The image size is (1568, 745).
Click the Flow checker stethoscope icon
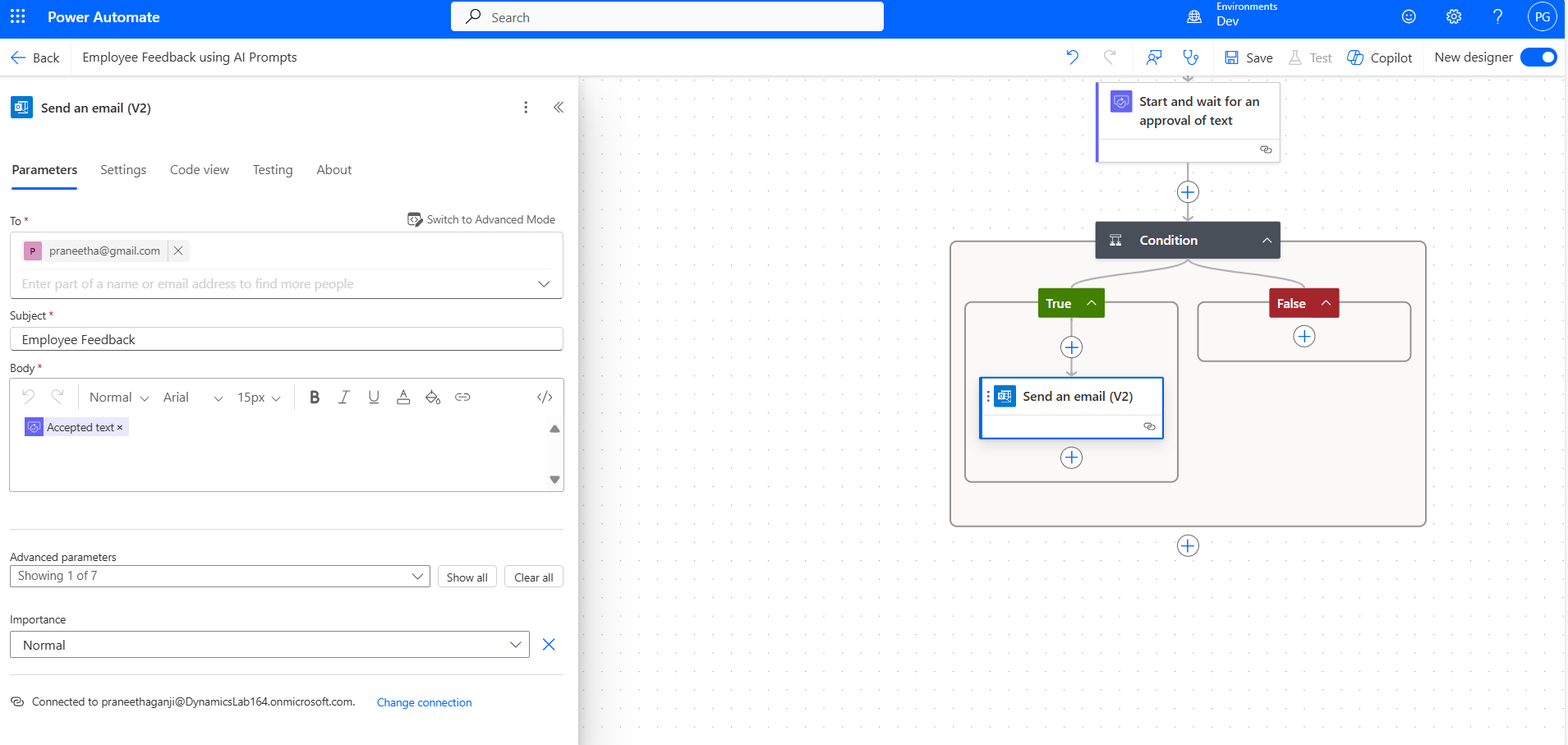[1190, 57]
